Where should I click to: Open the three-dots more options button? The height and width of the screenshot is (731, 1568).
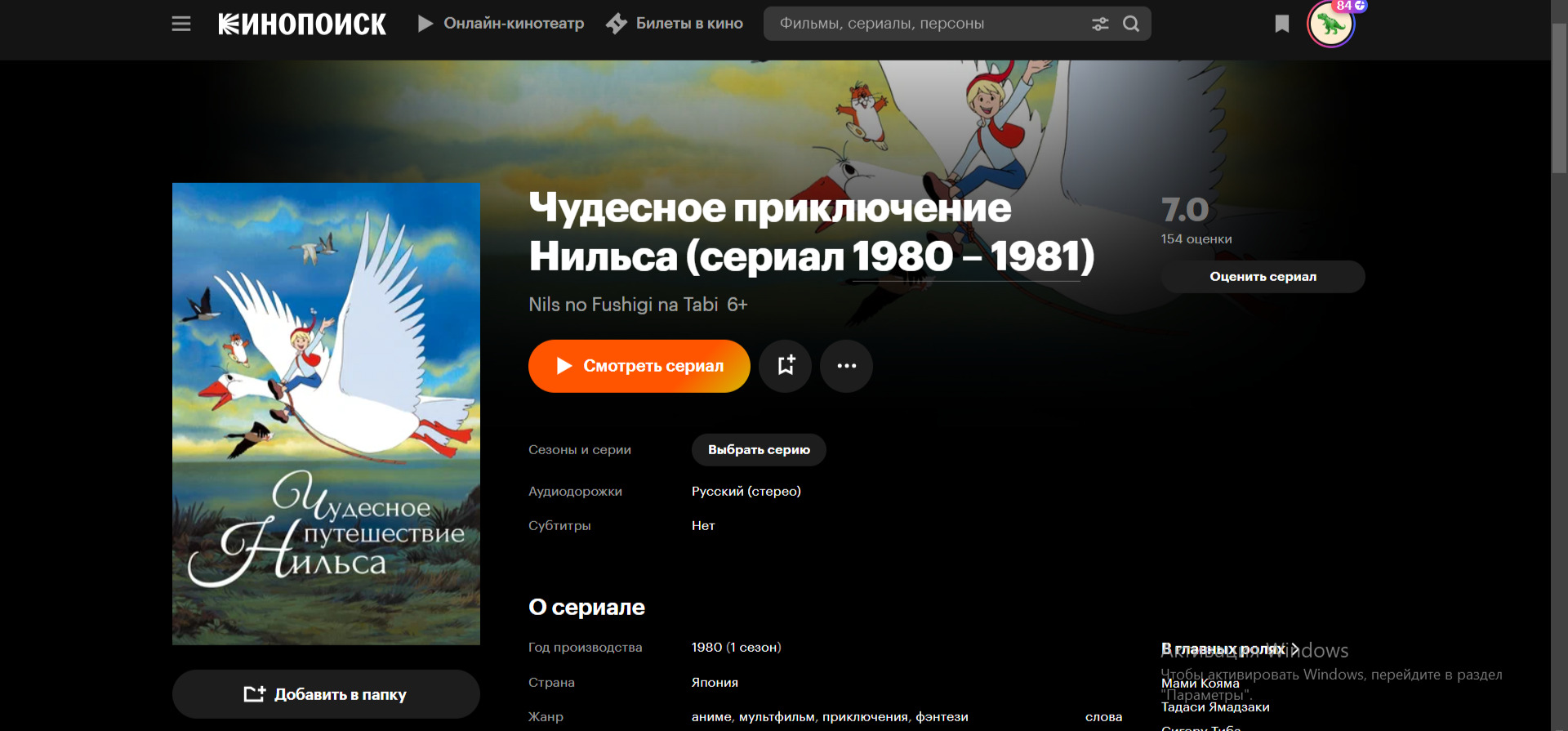coord(847,366)
